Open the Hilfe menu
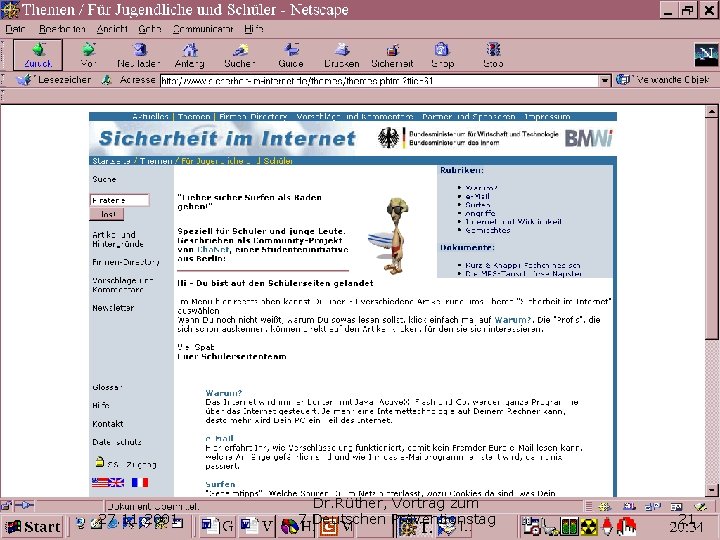The image size is (720, 540). coord(253,29)
